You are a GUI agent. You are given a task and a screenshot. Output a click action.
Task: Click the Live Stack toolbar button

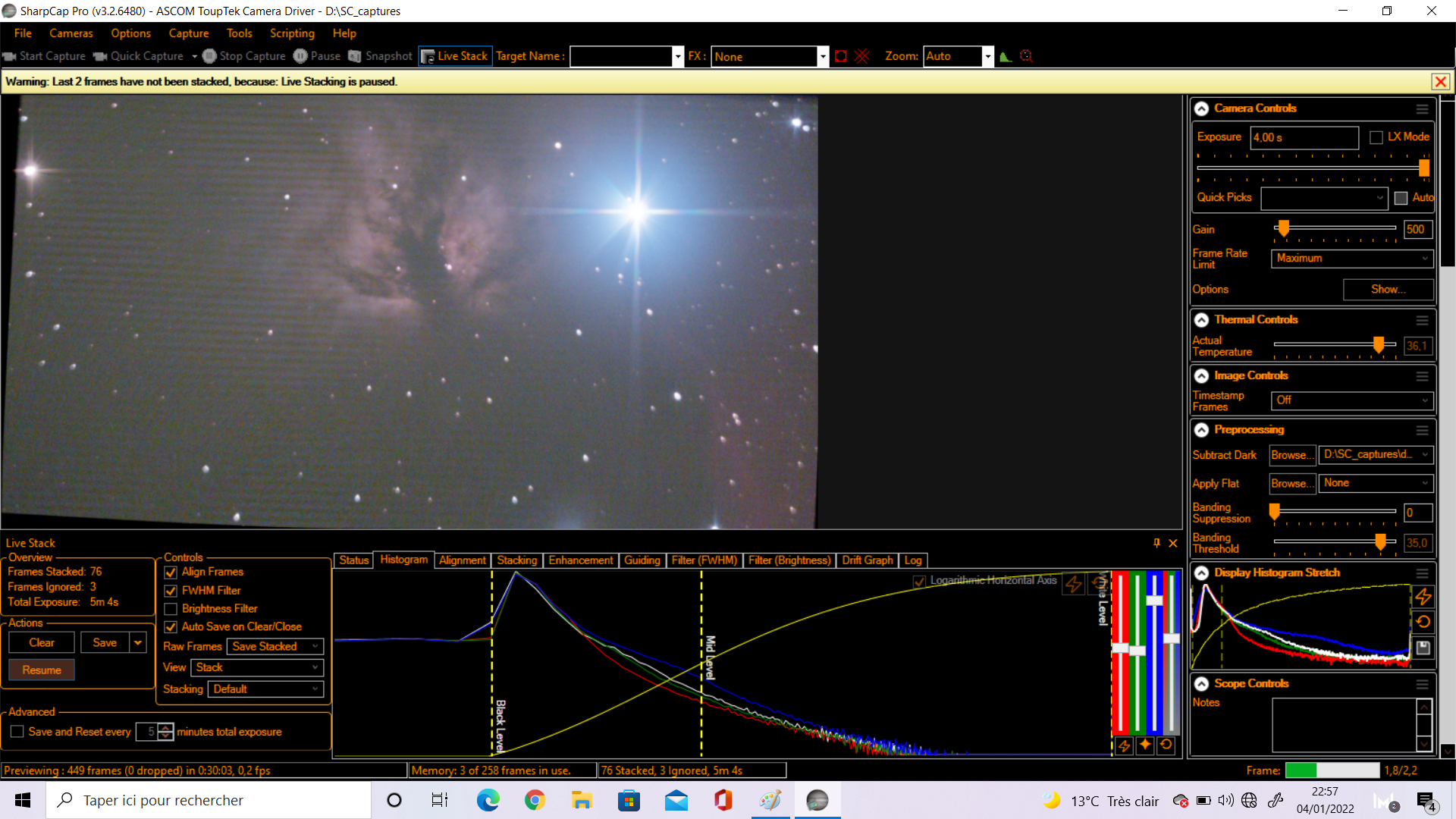pyautogui.click(x=455, y=56)
